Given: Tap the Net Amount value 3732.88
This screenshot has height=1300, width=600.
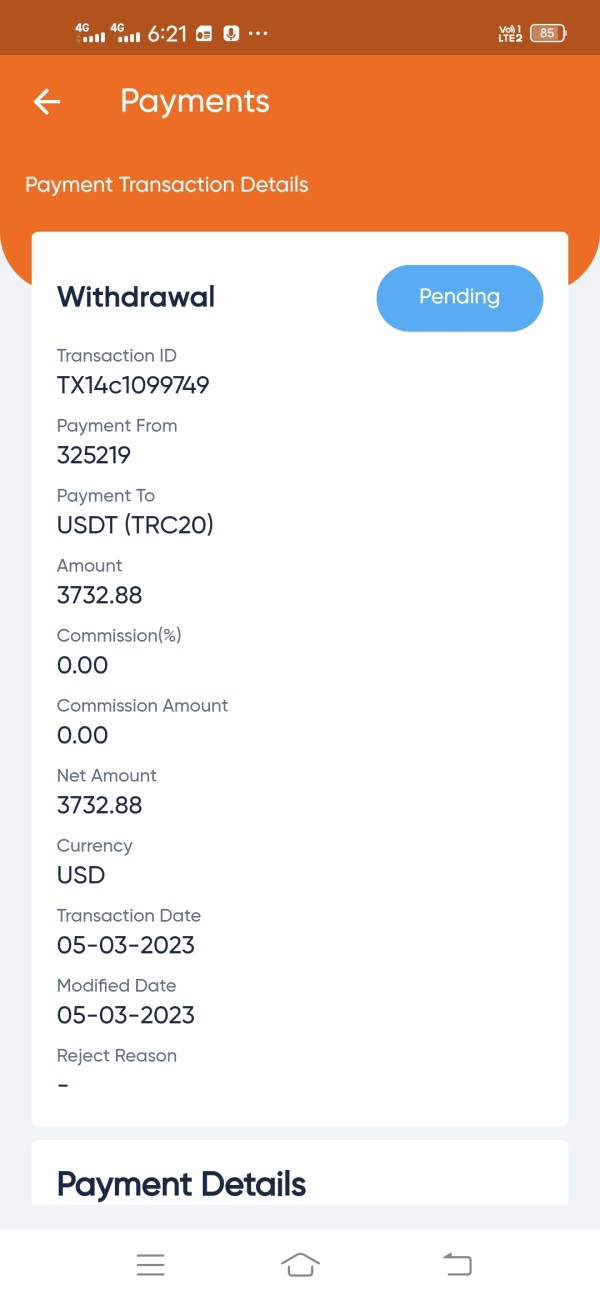Looking at the screenshot, I should coord(100,805).
